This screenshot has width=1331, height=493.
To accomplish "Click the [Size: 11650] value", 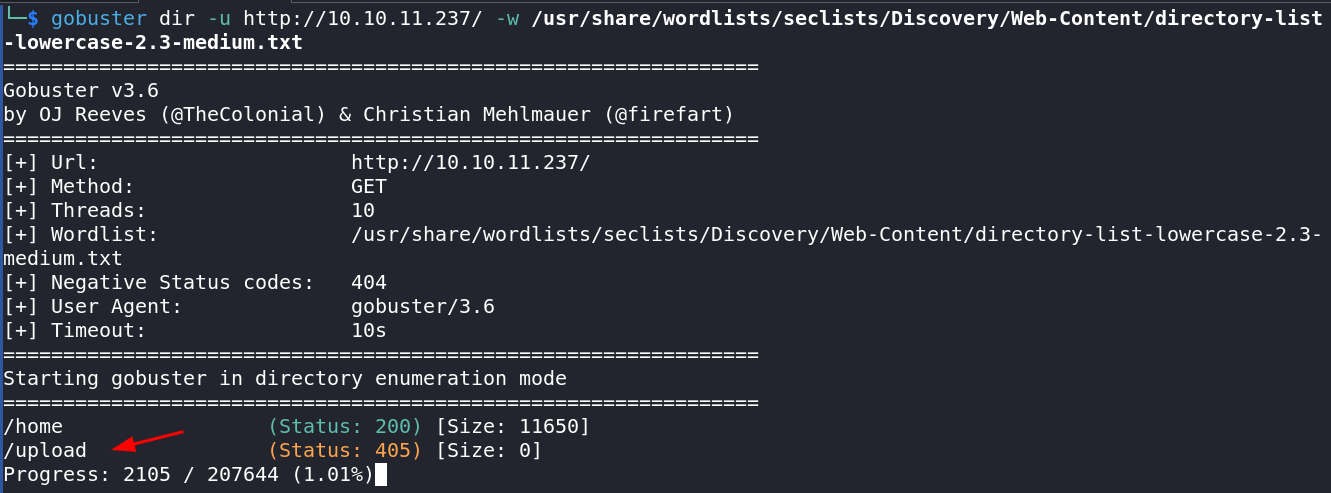I will [513, 427].
